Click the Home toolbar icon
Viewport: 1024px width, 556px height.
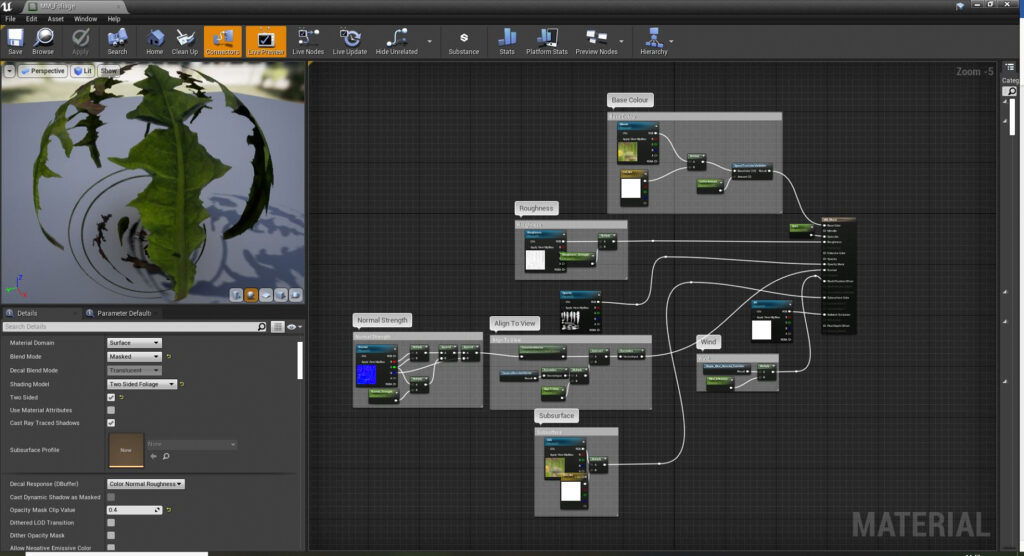[x=154, y=40]
